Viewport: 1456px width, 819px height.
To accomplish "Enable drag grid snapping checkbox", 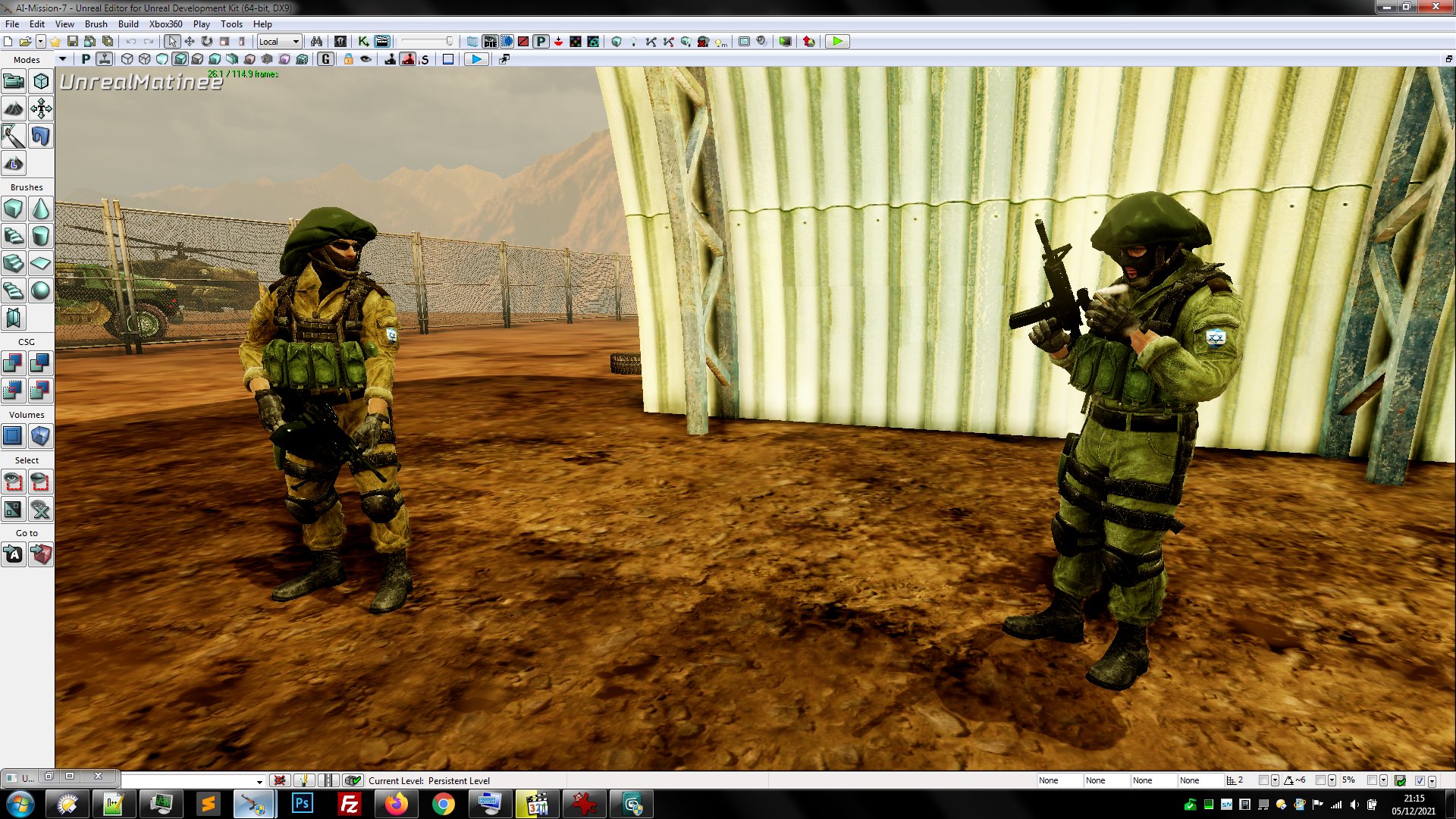I will pyautogui.click(x=1263, y=780).
